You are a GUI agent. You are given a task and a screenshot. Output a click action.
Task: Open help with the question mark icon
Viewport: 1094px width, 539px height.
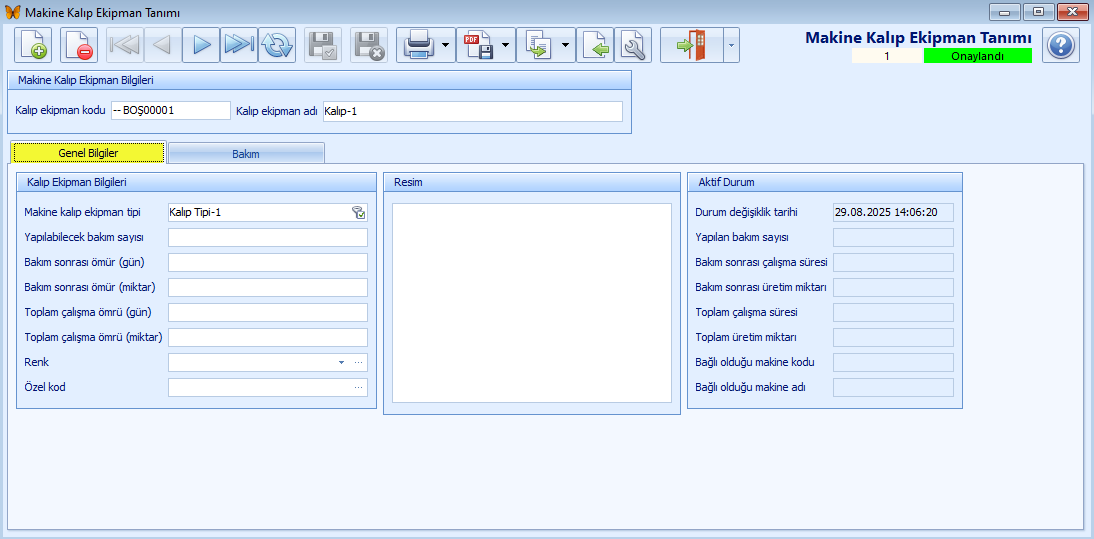tap(1061, 45)
